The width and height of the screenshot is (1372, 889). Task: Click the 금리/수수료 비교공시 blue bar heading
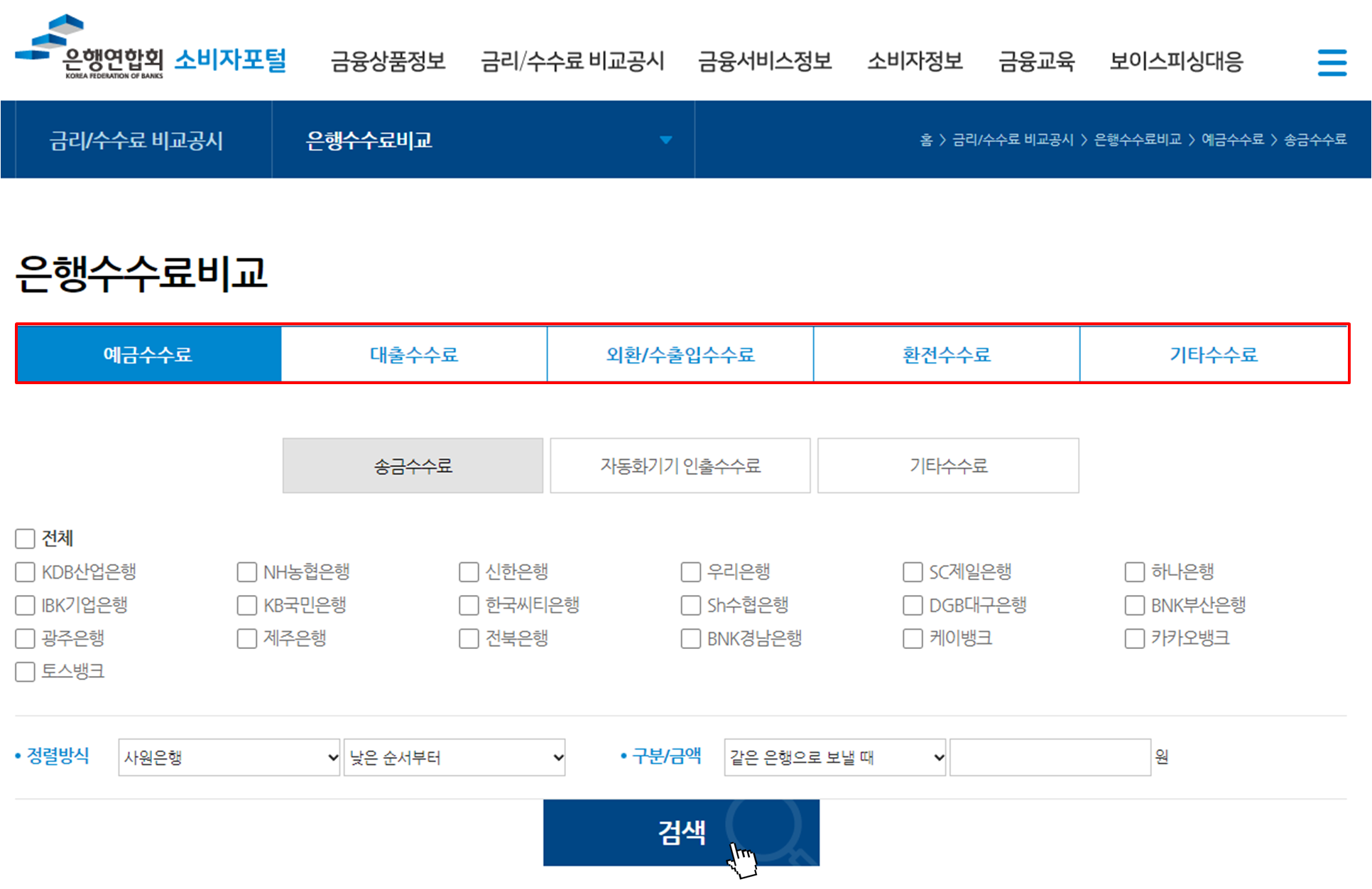(136, 141)
